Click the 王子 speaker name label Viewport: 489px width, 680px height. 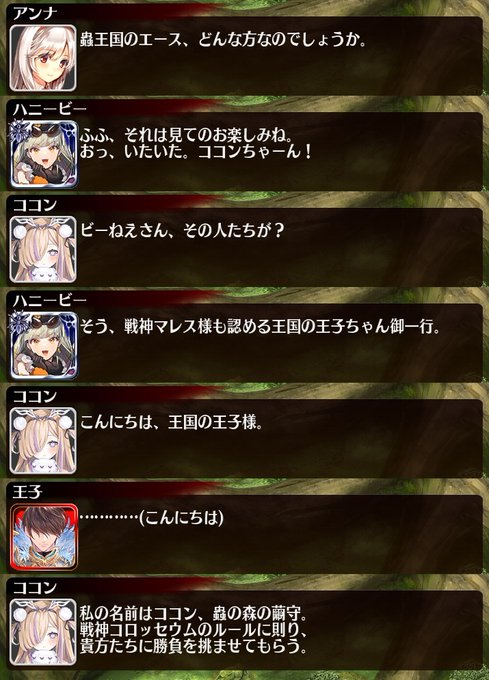click(27, 492)
